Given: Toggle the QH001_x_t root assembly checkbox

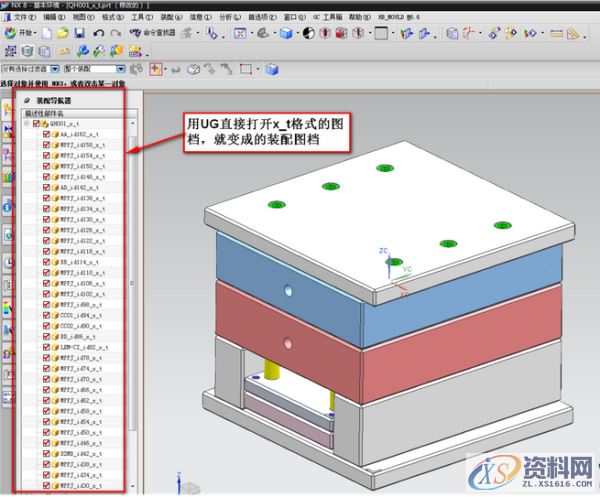Looking at the screenshot, I should click(x=38, y=124).
